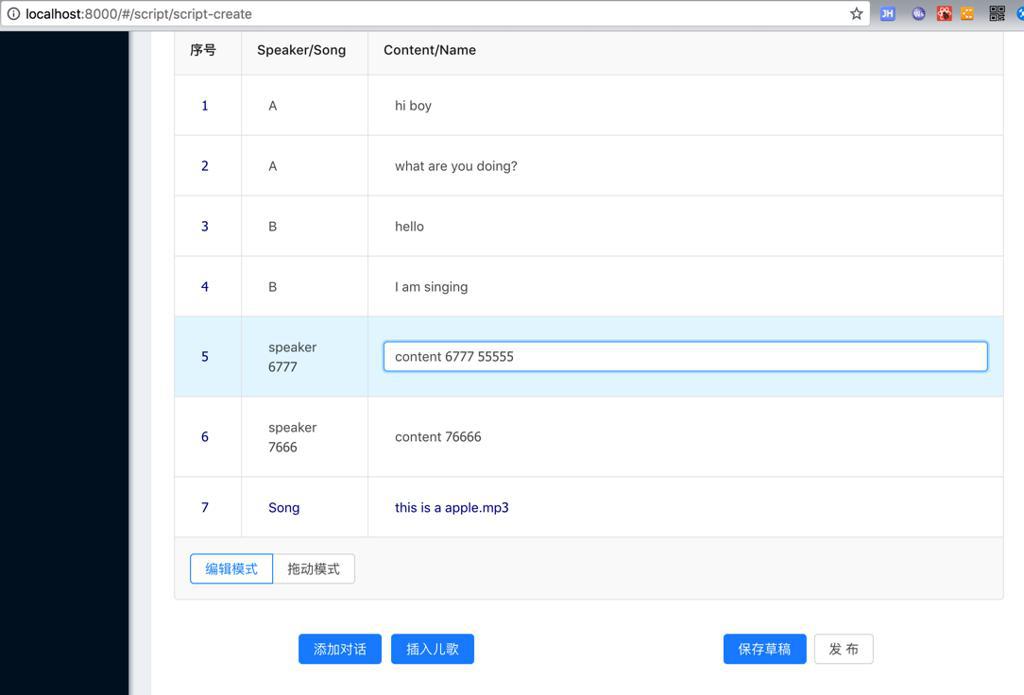Switch to 拖动模式 drag mode
1024x695 pixels.
[x=313, y=569]
